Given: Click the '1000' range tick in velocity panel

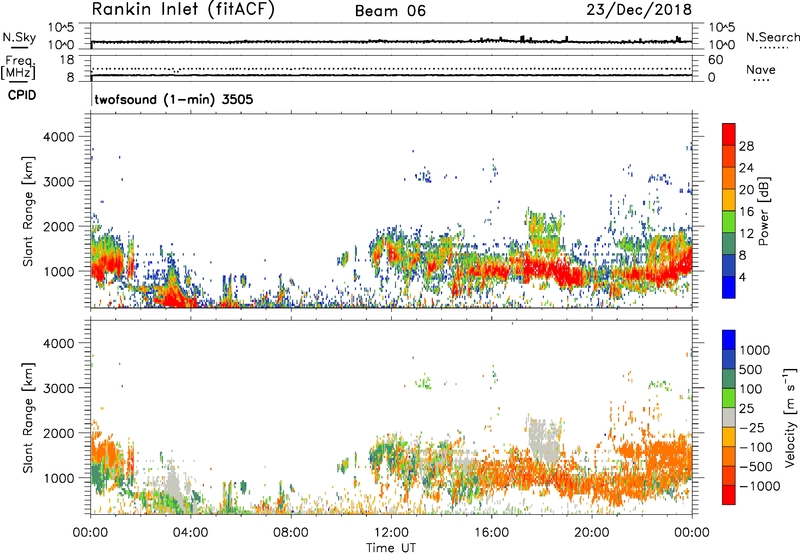Looking at the screenshot, I should 59,478.
